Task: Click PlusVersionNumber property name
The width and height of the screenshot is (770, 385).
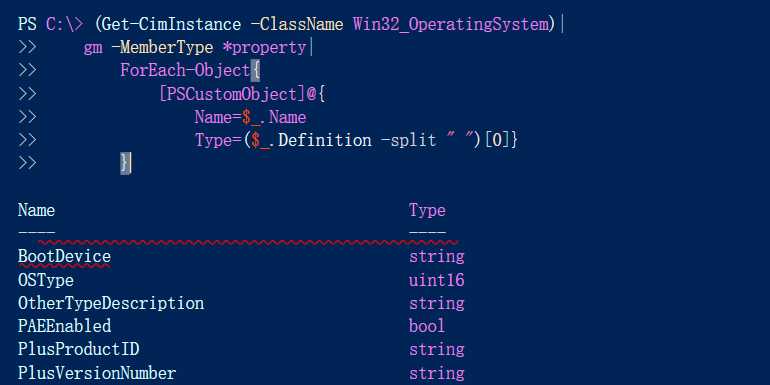Action: click(x=97, y=373)
